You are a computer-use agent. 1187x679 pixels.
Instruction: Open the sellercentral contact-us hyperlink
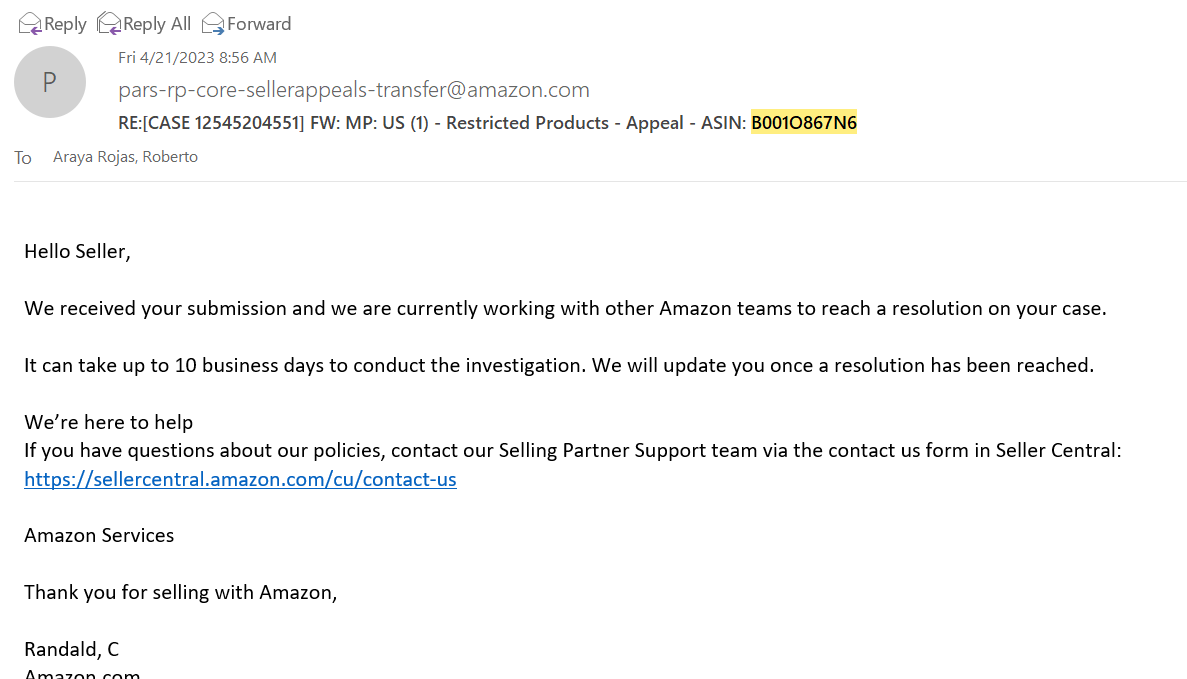pyautogui.click(x=240, y=479)
